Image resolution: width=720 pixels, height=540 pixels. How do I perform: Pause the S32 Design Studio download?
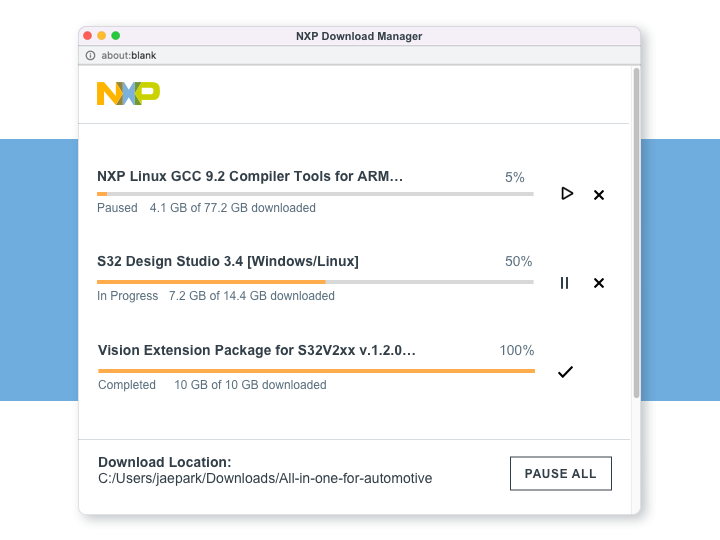pos(565,283)
